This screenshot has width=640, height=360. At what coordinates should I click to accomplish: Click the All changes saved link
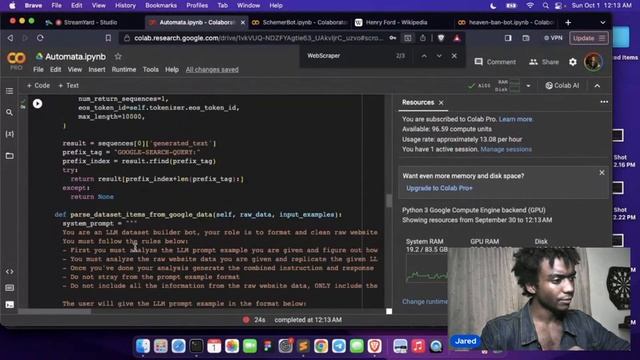point(212,70)
